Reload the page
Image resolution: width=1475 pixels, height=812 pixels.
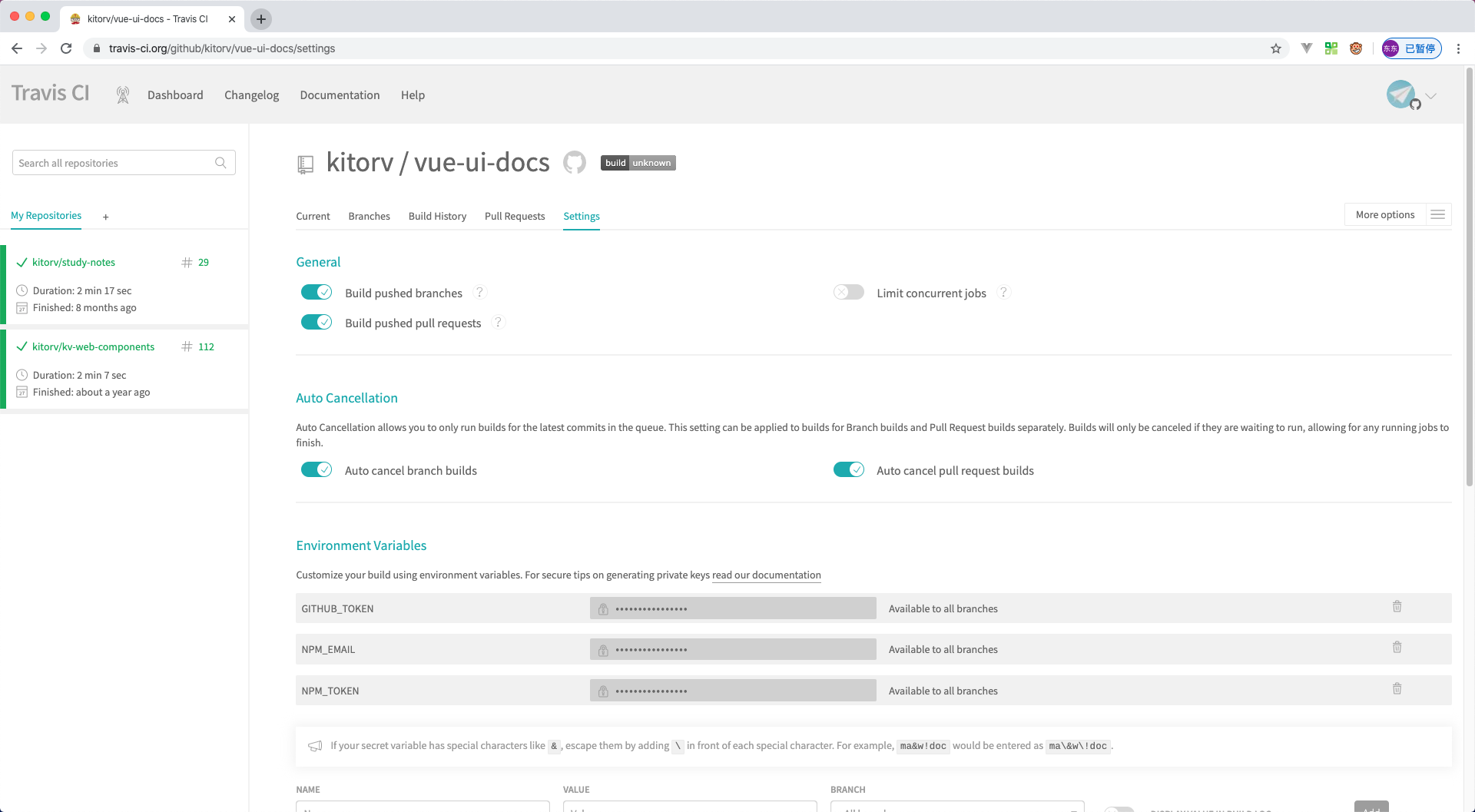click(66, 48)
